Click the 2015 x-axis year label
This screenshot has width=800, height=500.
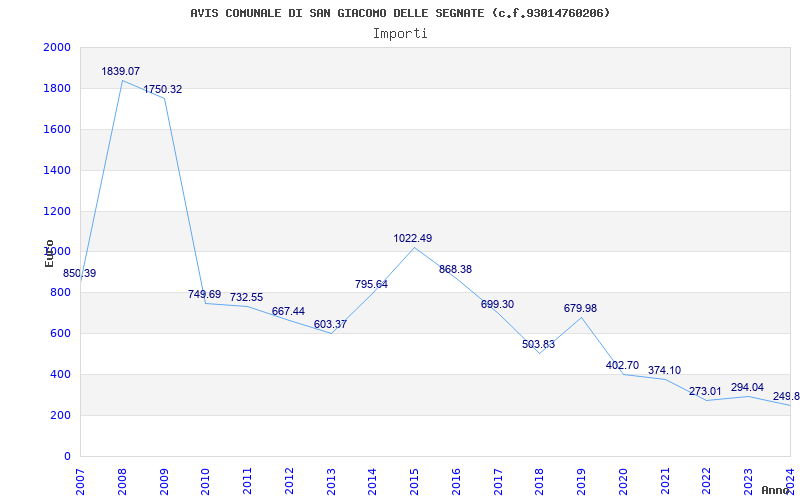coord(415,481)
